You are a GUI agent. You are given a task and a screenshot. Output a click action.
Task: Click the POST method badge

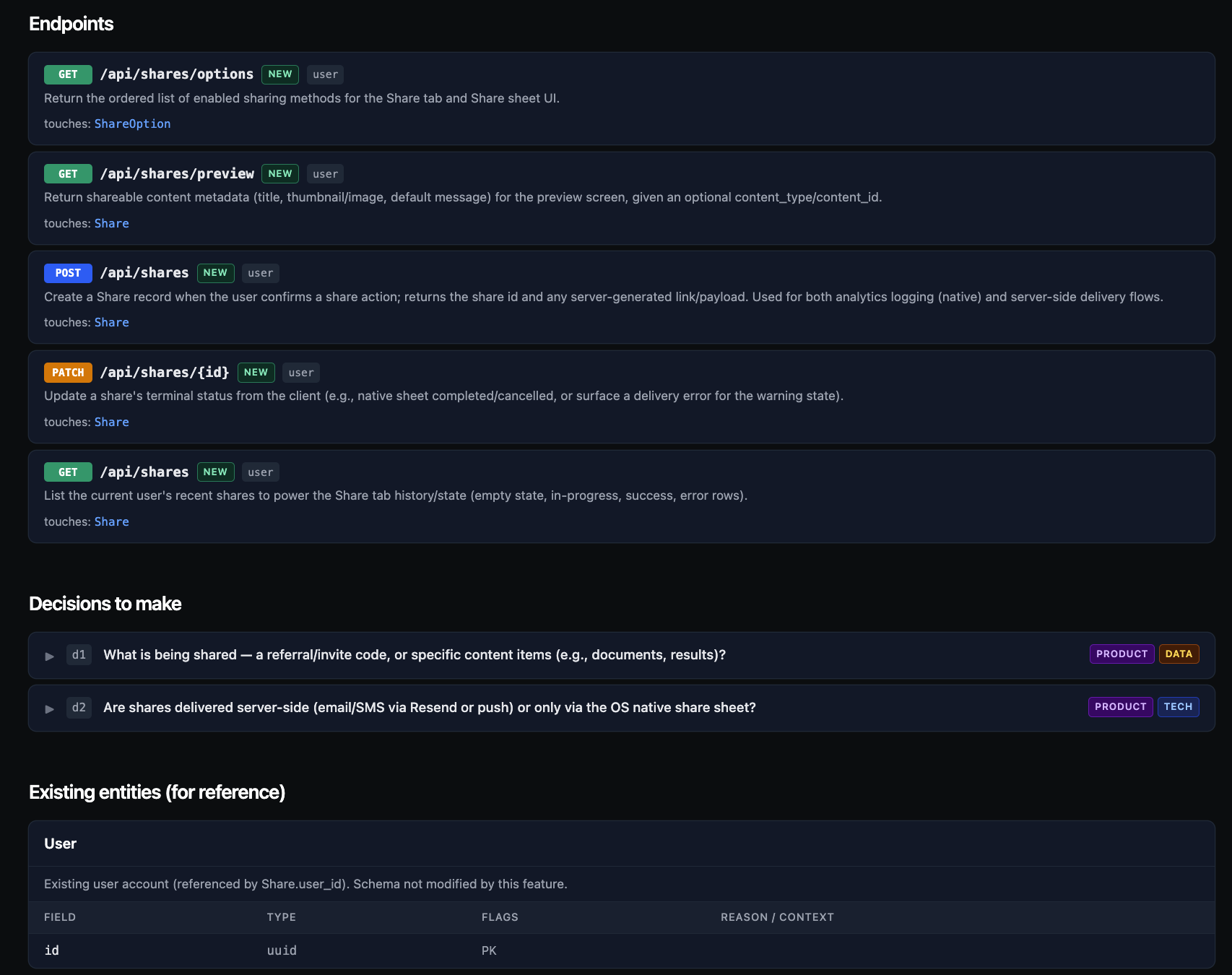pos(68,273)
